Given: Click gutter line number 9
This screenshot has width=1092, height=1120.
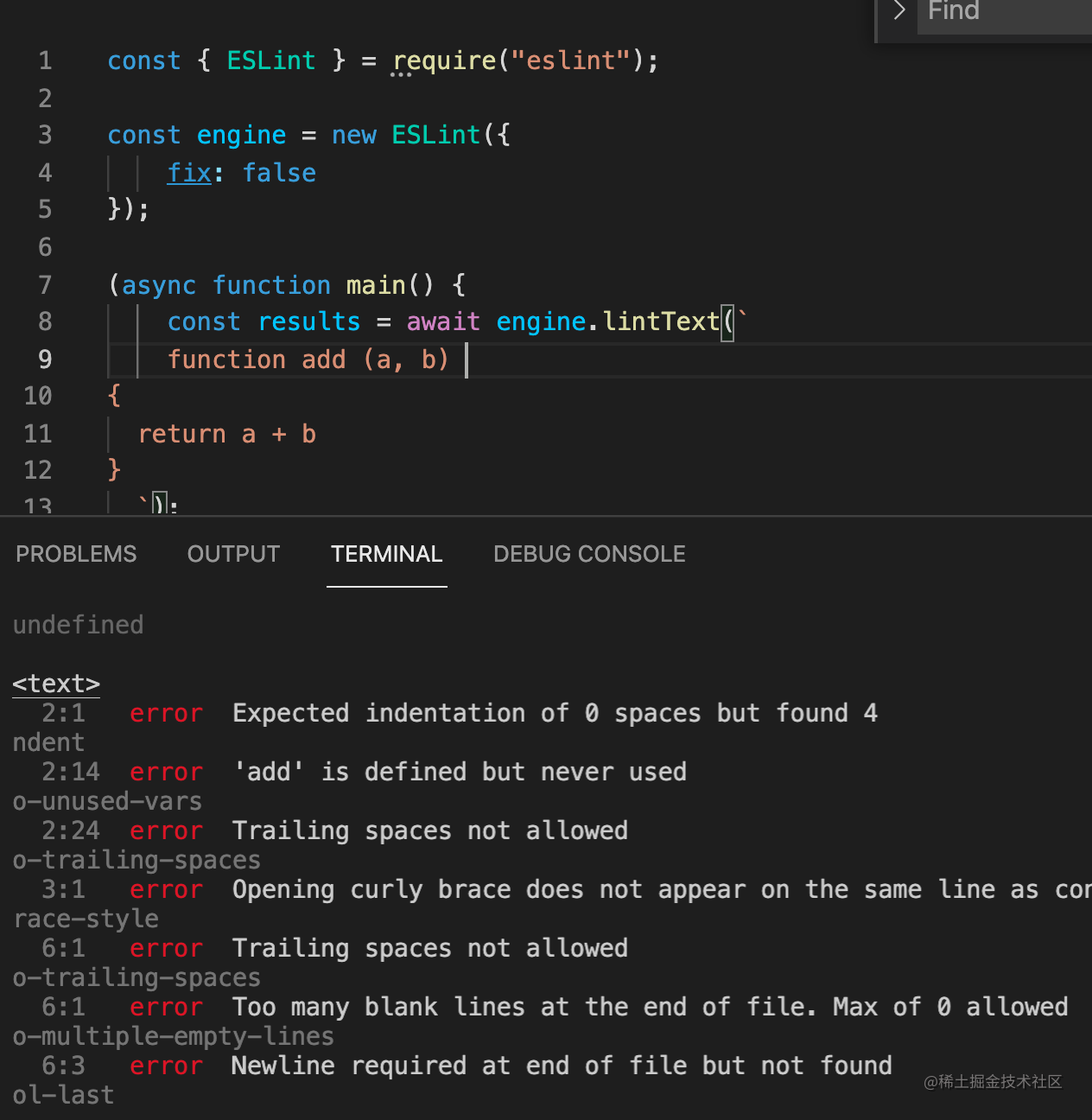Looking at the screenshot, I should pyautogui.click(x=45, y=360).
